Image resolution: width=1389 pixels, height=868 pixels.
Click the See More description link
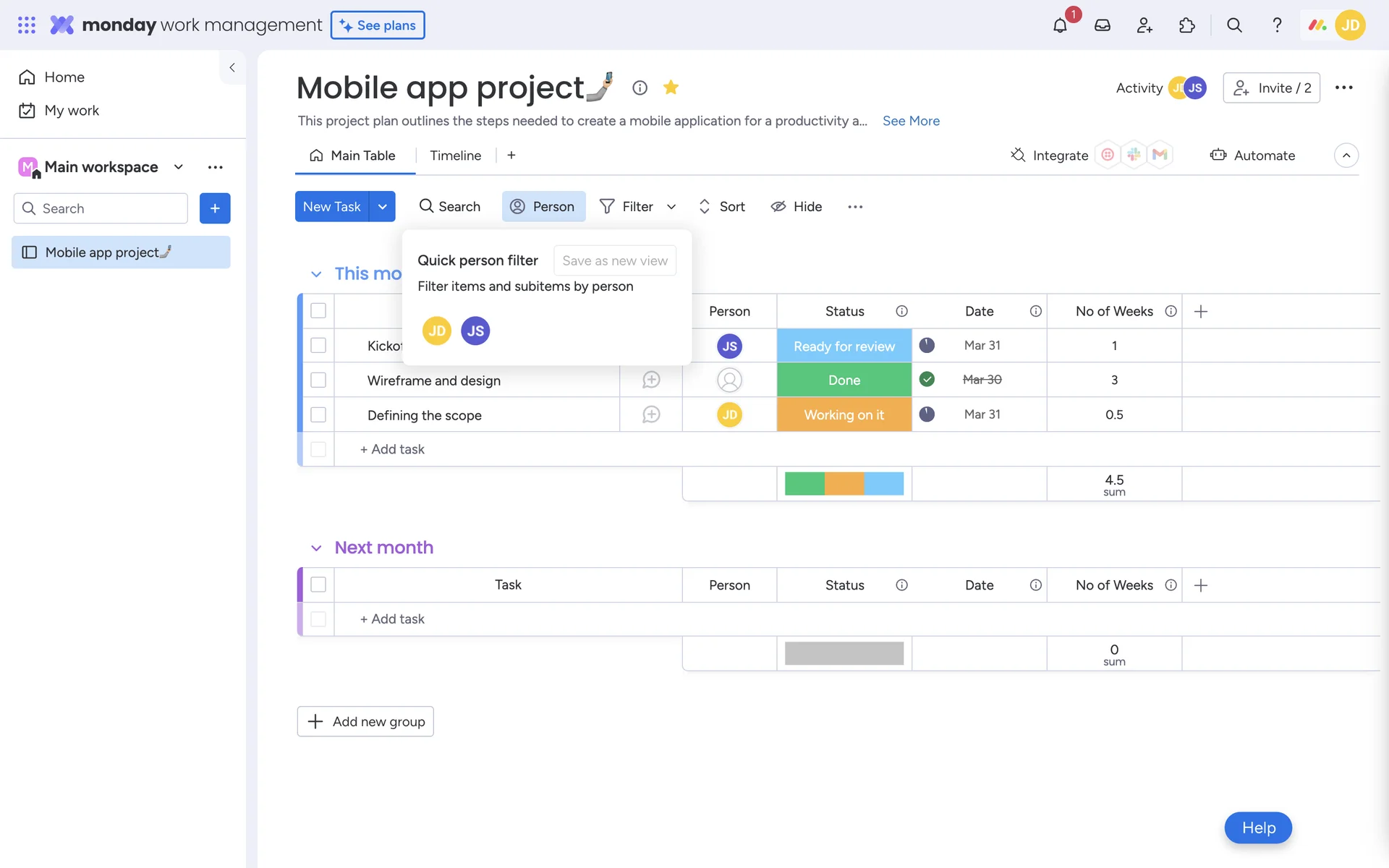pyautogui.click(x=911, y=121)
